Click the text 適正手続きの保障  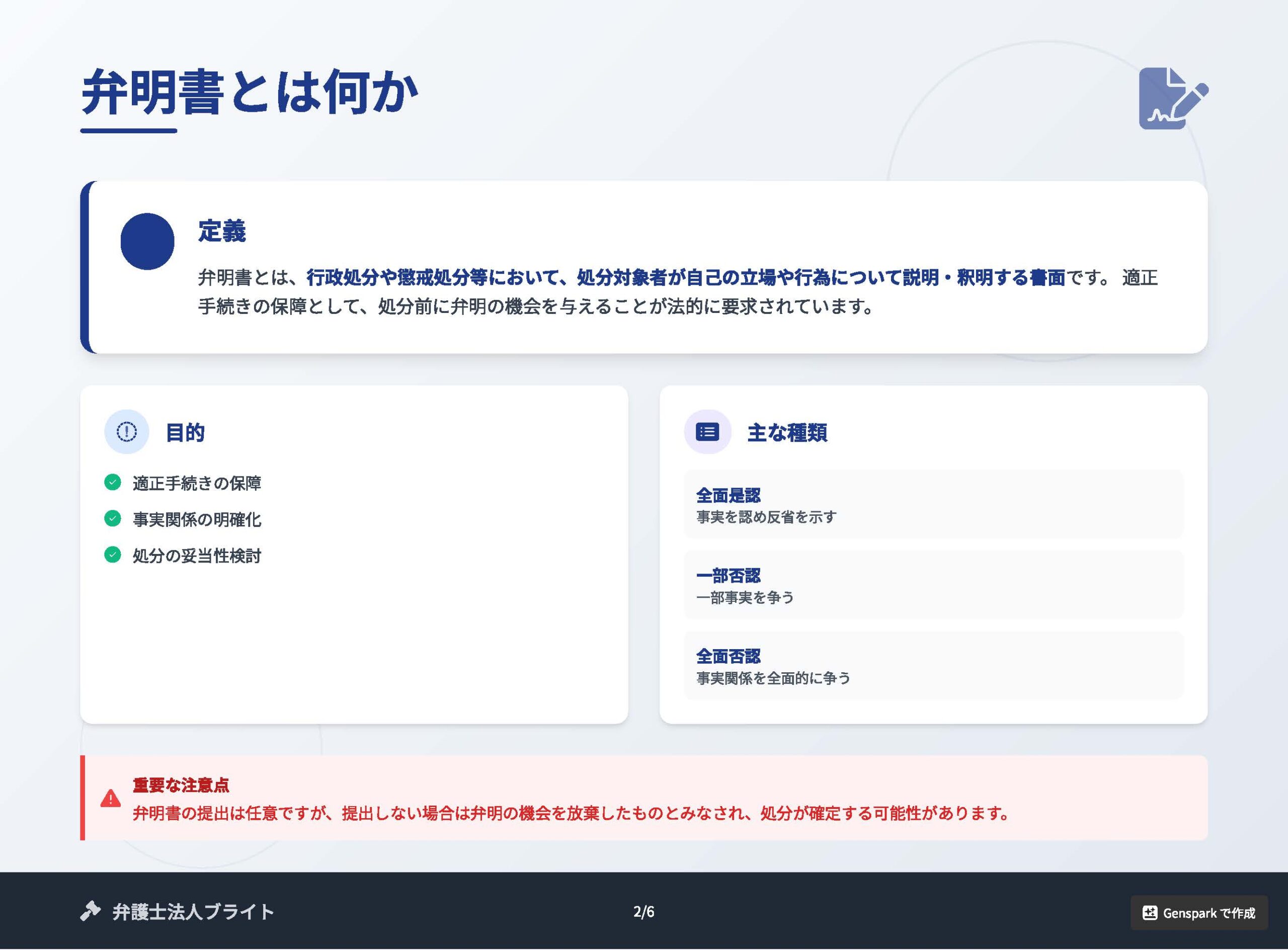(197, 483)
